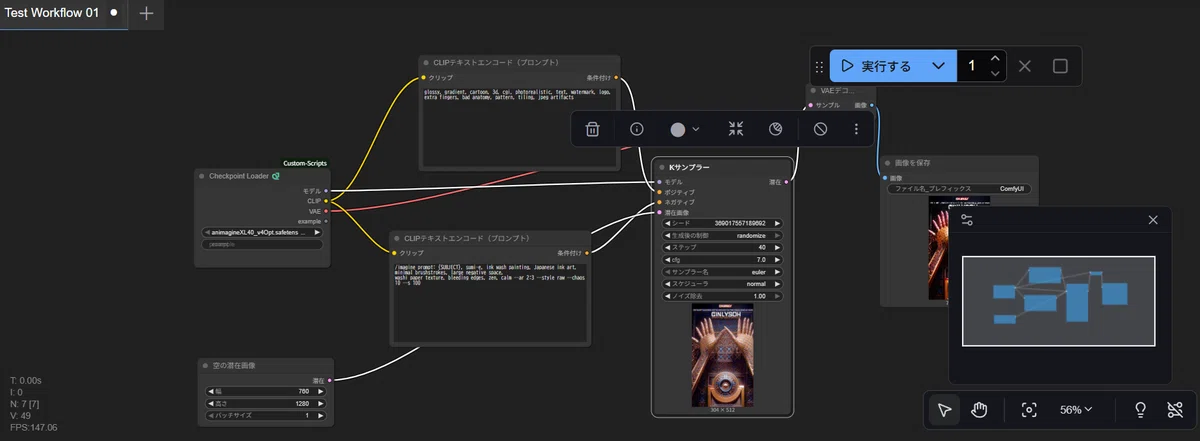
Task: Click KSampler preview image thumbnail
Action: (x=722, y=355)
